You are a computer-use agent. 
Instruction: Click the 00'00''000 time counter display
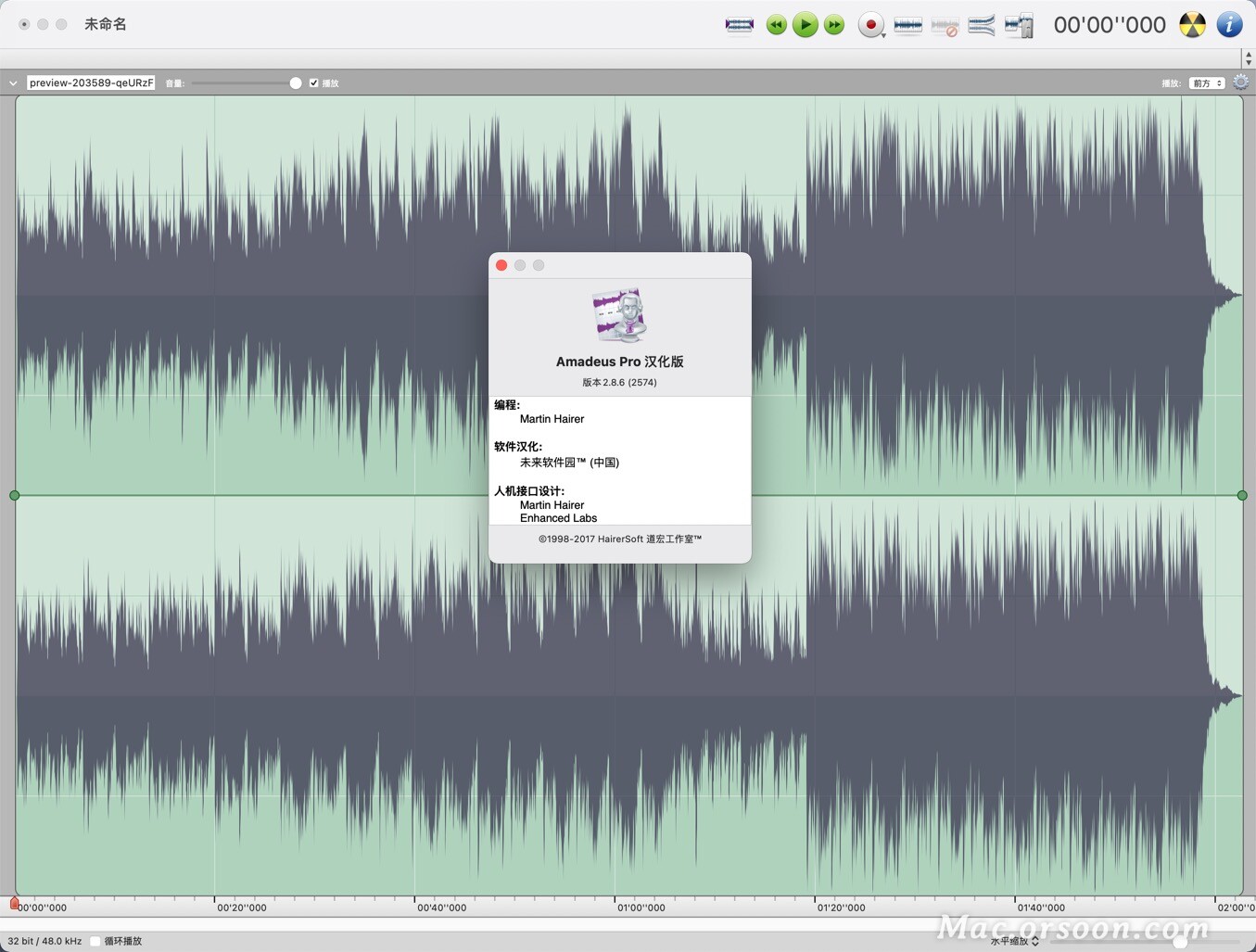point(1110,25)
